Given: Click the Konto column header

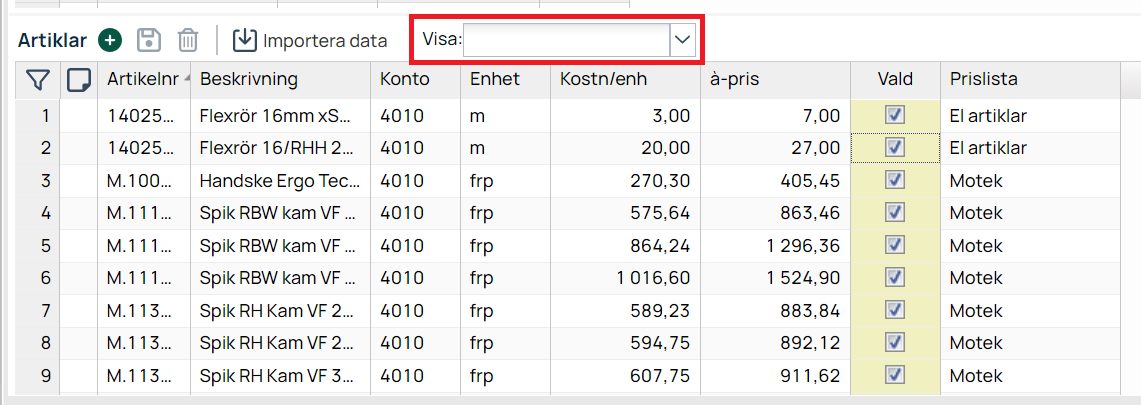Looking at the screenshot, I should 405,79.
